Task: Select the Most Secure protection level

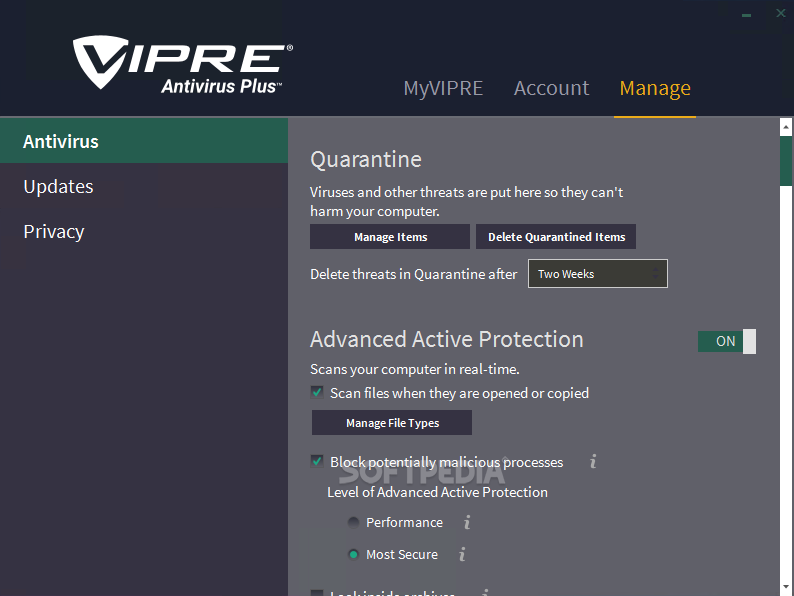Action: pyautogui.click(x=353, y=554)
